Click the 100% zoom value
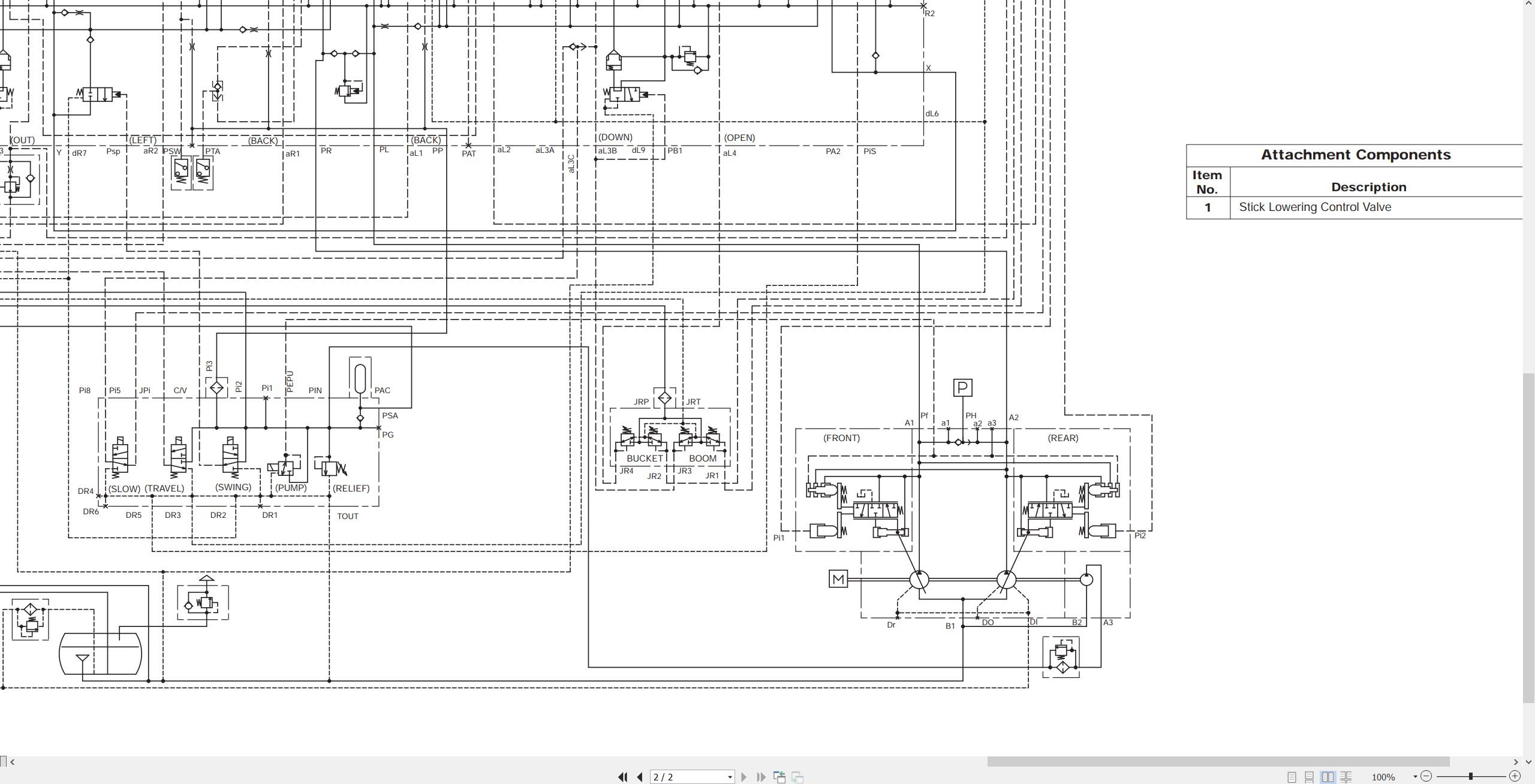Viewport: 1535px width, 784px height. pos(1383,777)
